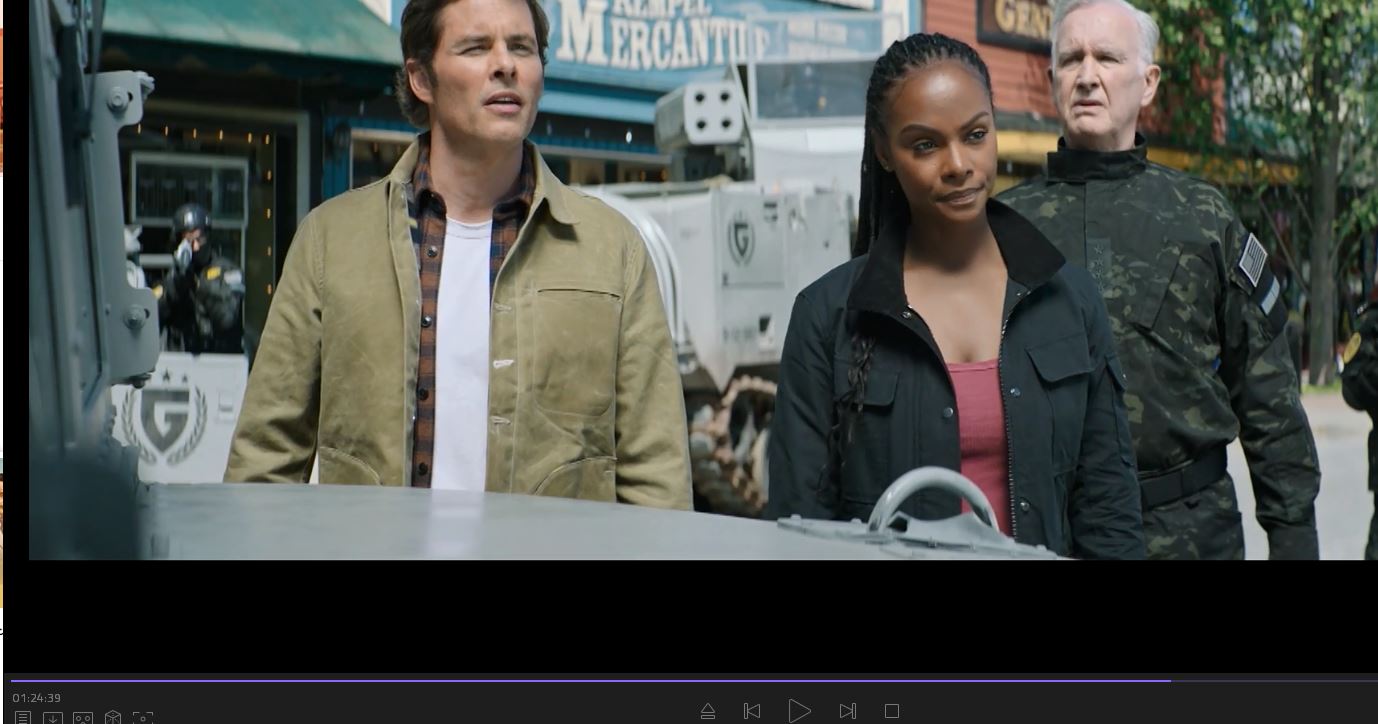The height and width of the screenshot is (724, 1378).
Task: Toggle the VR mode goggles icon
Action: (83, 718)
